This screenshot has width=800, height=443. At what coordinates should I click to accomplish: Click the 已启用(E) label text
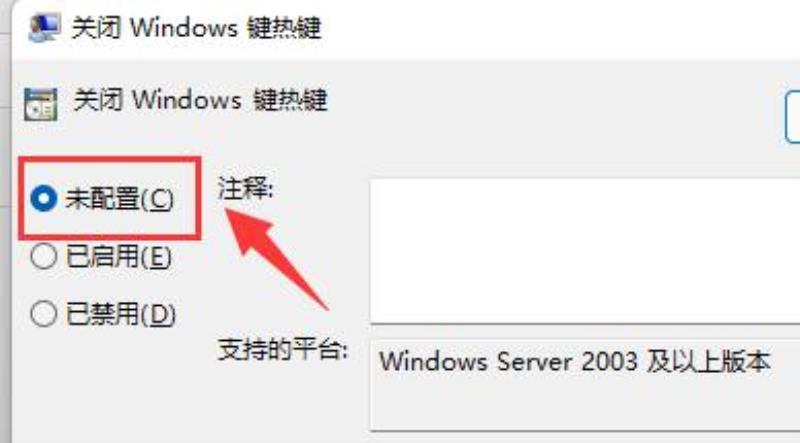(x=118, y=256)
